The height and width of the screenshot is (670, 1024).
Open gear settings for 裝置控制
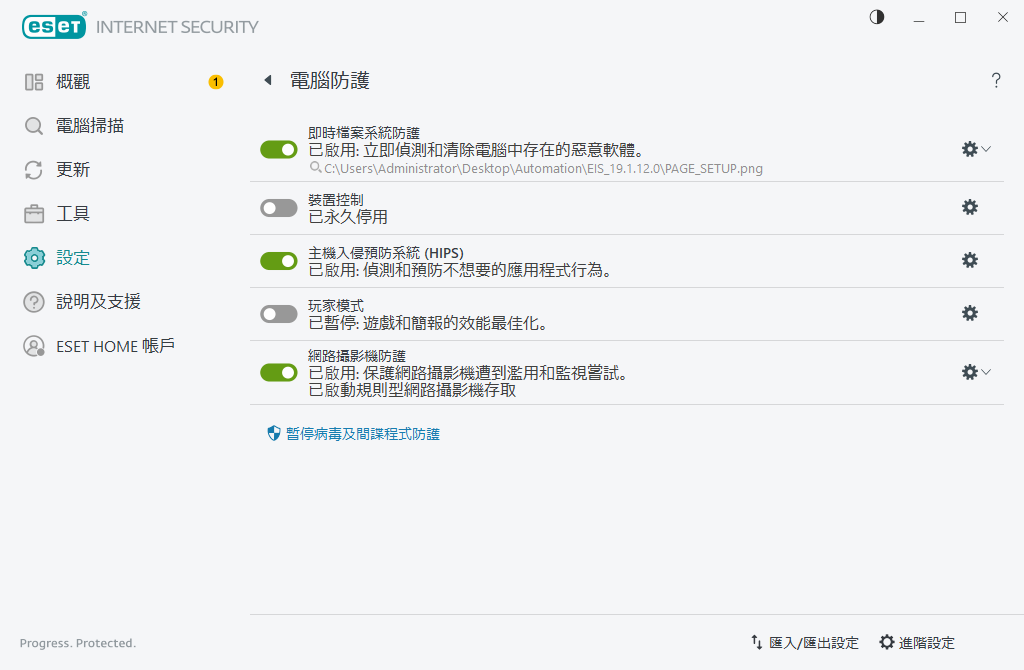970,207
